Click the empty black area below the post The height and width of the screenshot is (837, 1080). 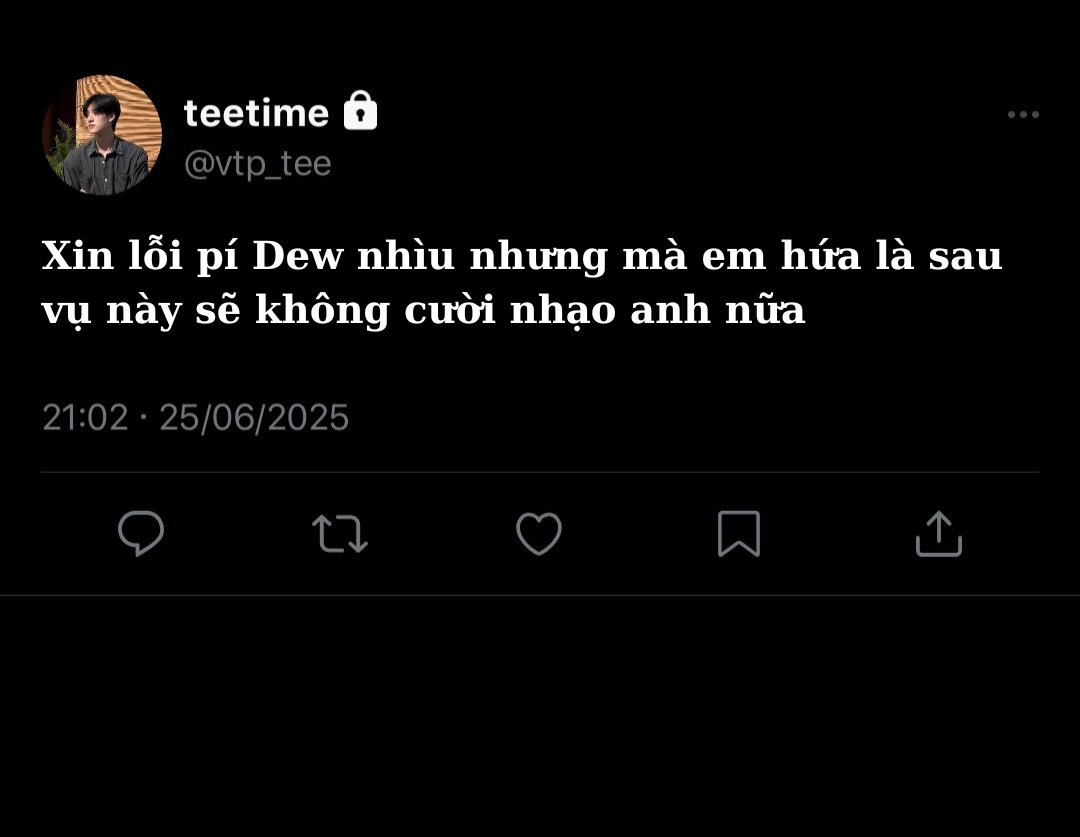[x=540, y=716]
